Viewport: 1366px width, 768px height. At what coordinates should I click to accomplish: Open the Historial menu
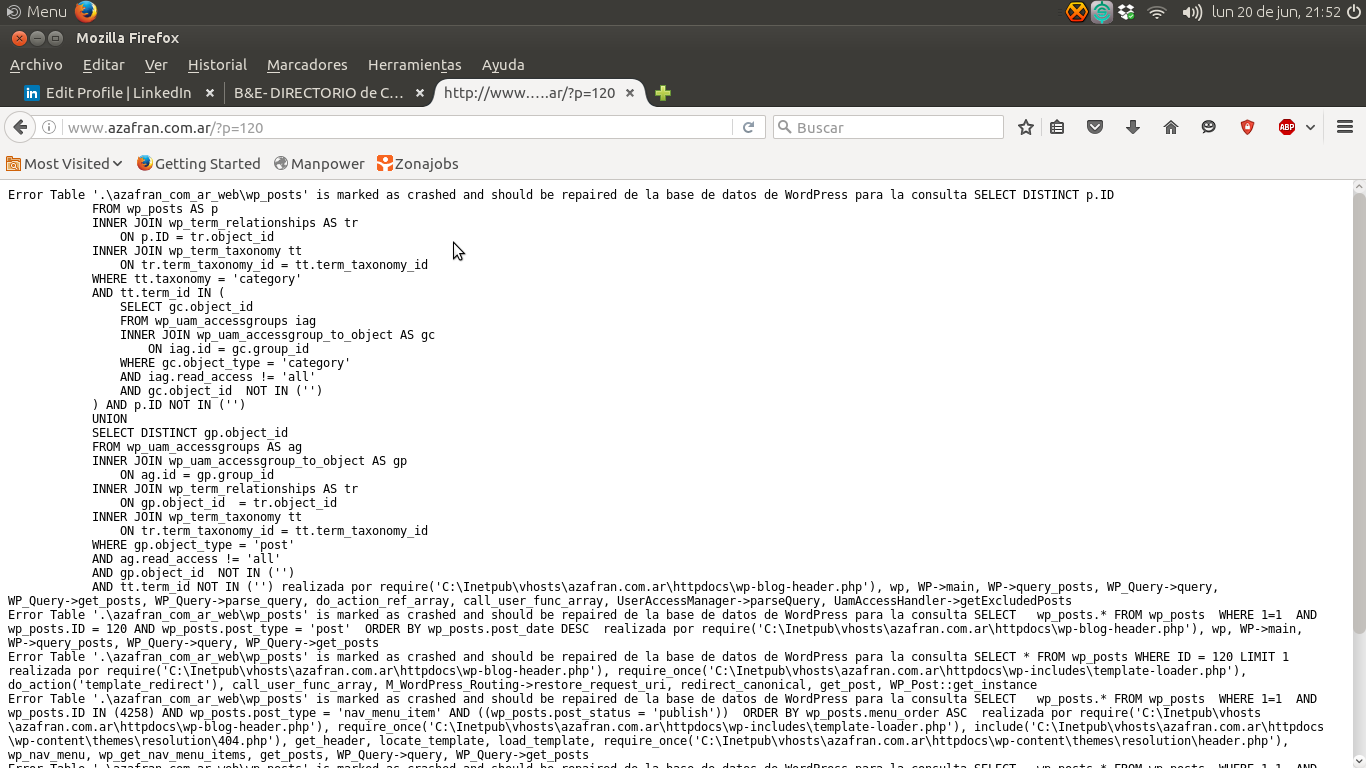[x=217, y=65]
